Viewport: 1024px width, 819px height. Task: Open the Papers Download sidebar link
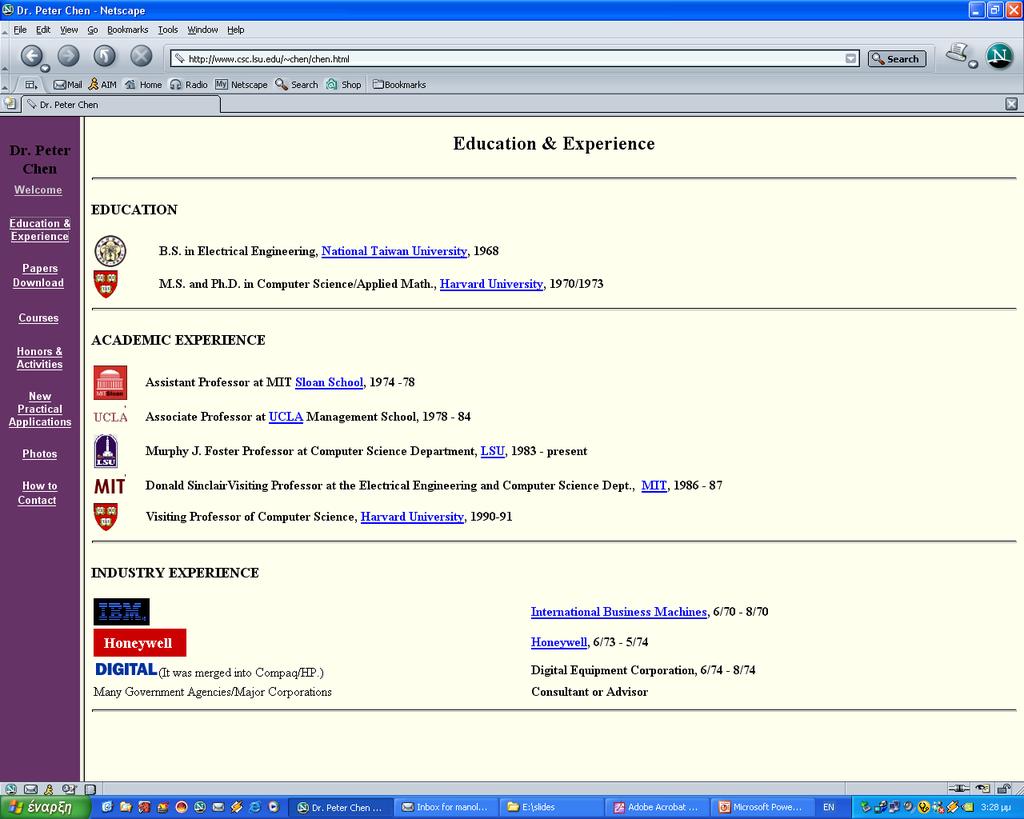tap(39, 276)
